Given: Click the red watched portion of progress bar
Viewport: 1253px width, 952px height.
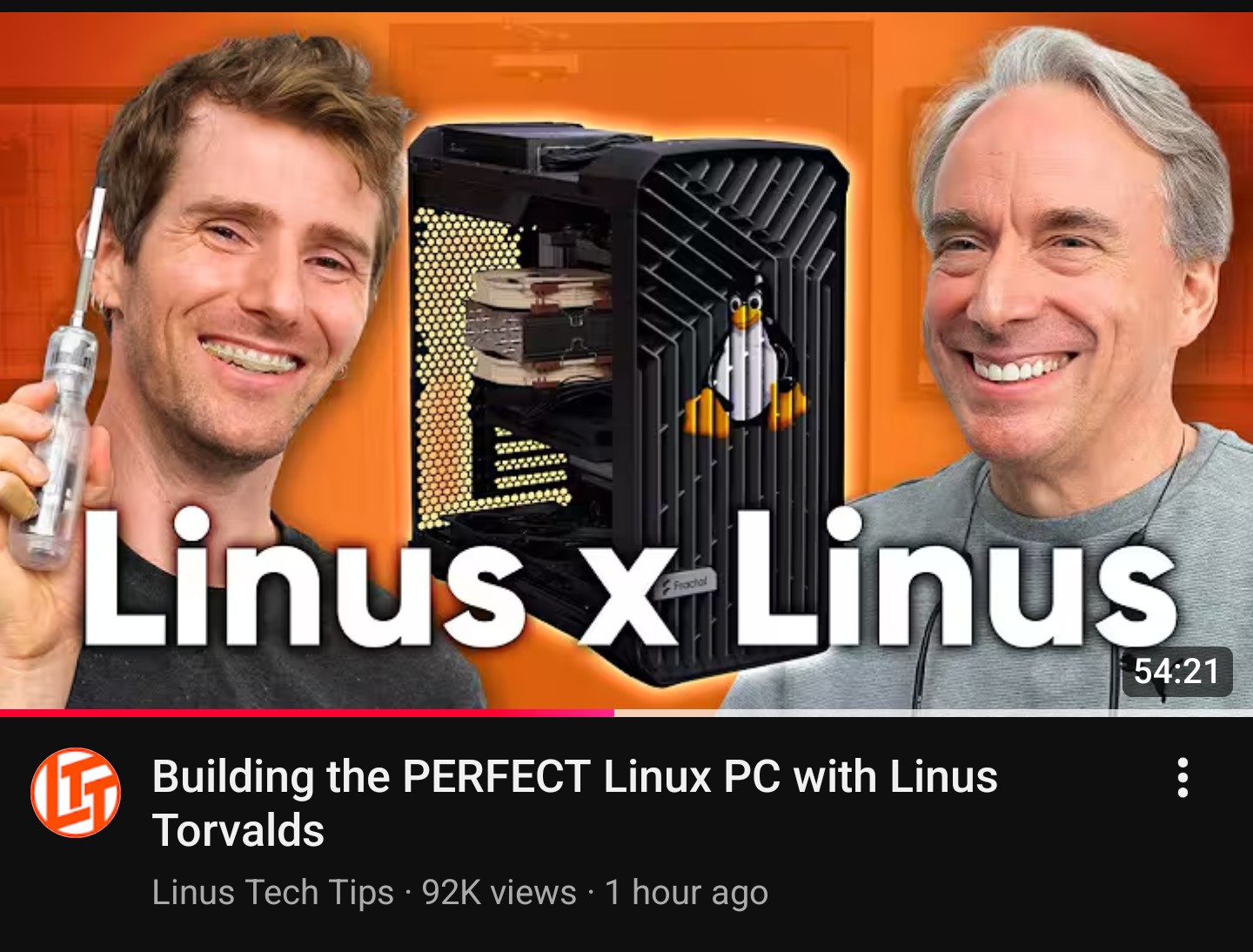Looking at the screenshot, I should point(307,713).
